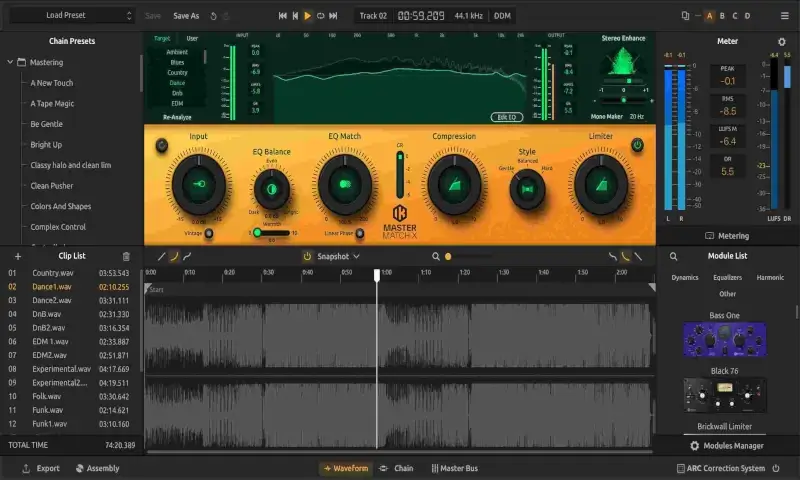Choose the linear fade-out shape
The image size is (800, 480).
tap(638, 257)
